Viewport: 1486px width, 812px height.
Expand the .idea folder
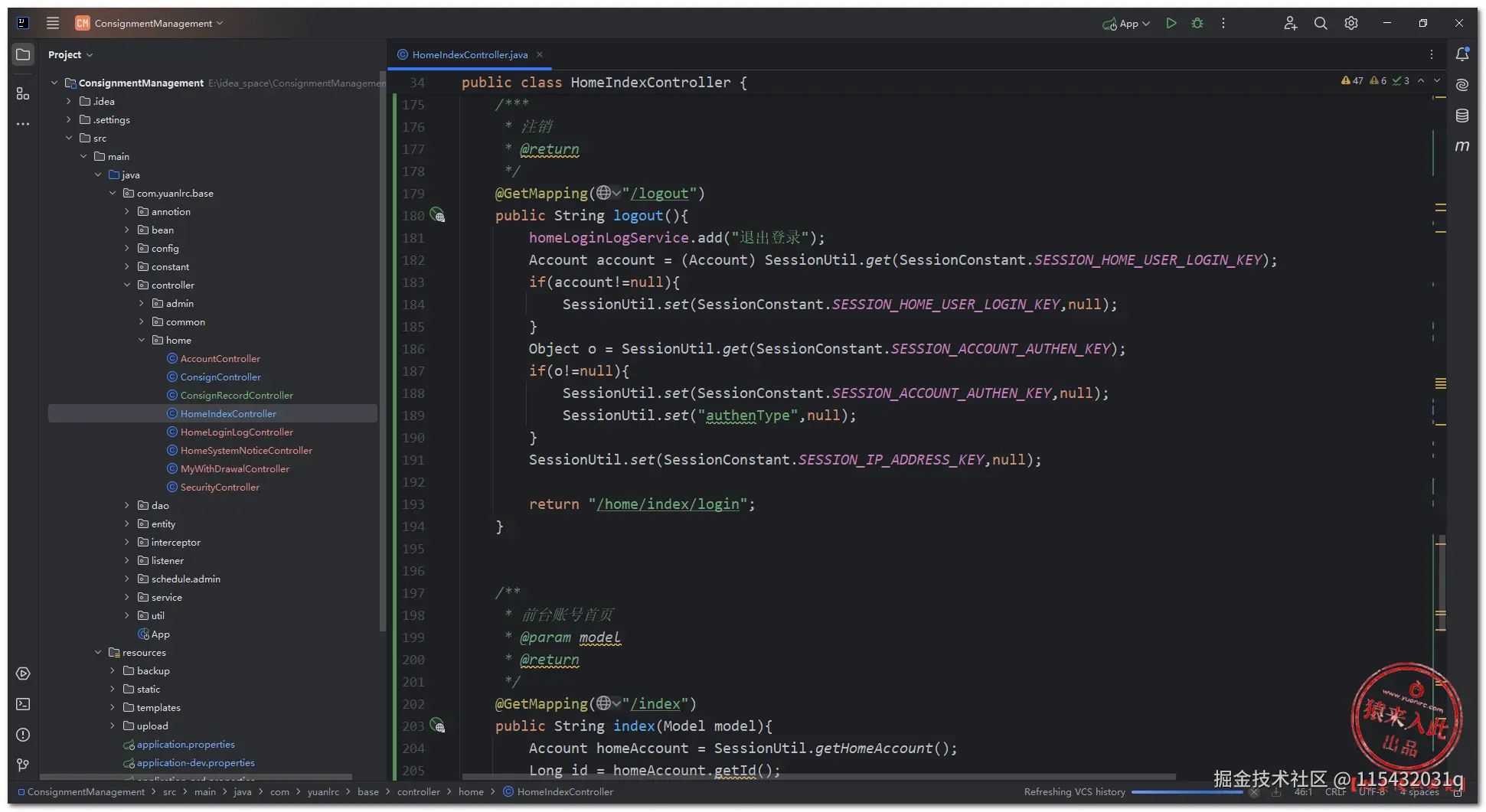[x=69, y=101]
